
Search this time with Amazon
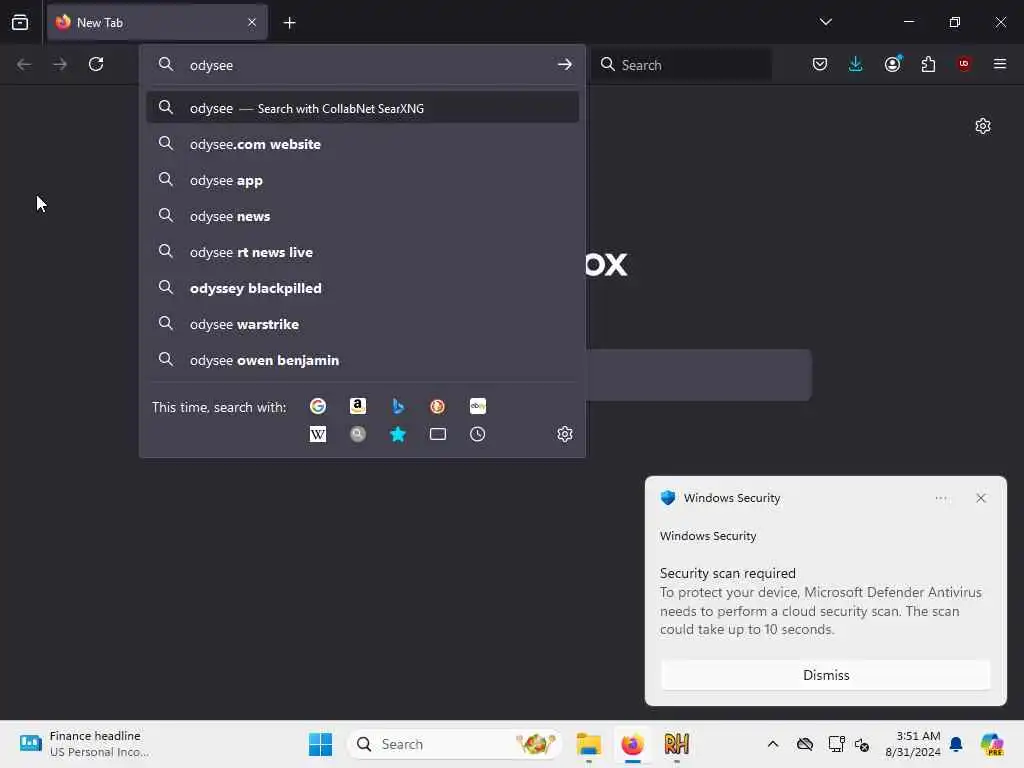point(358,406)
